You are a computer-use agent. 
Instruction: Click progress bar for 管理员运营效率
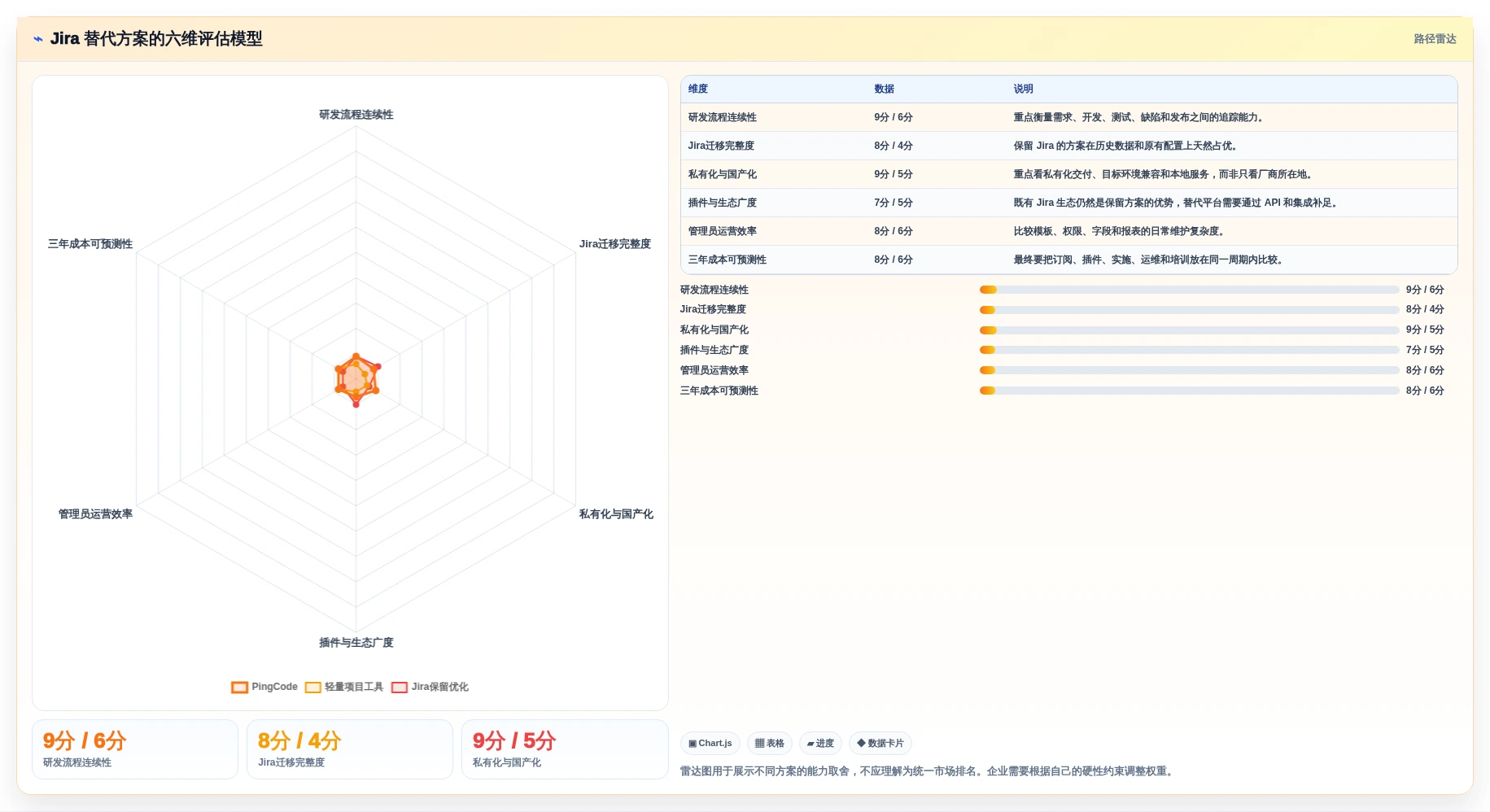1189,370
